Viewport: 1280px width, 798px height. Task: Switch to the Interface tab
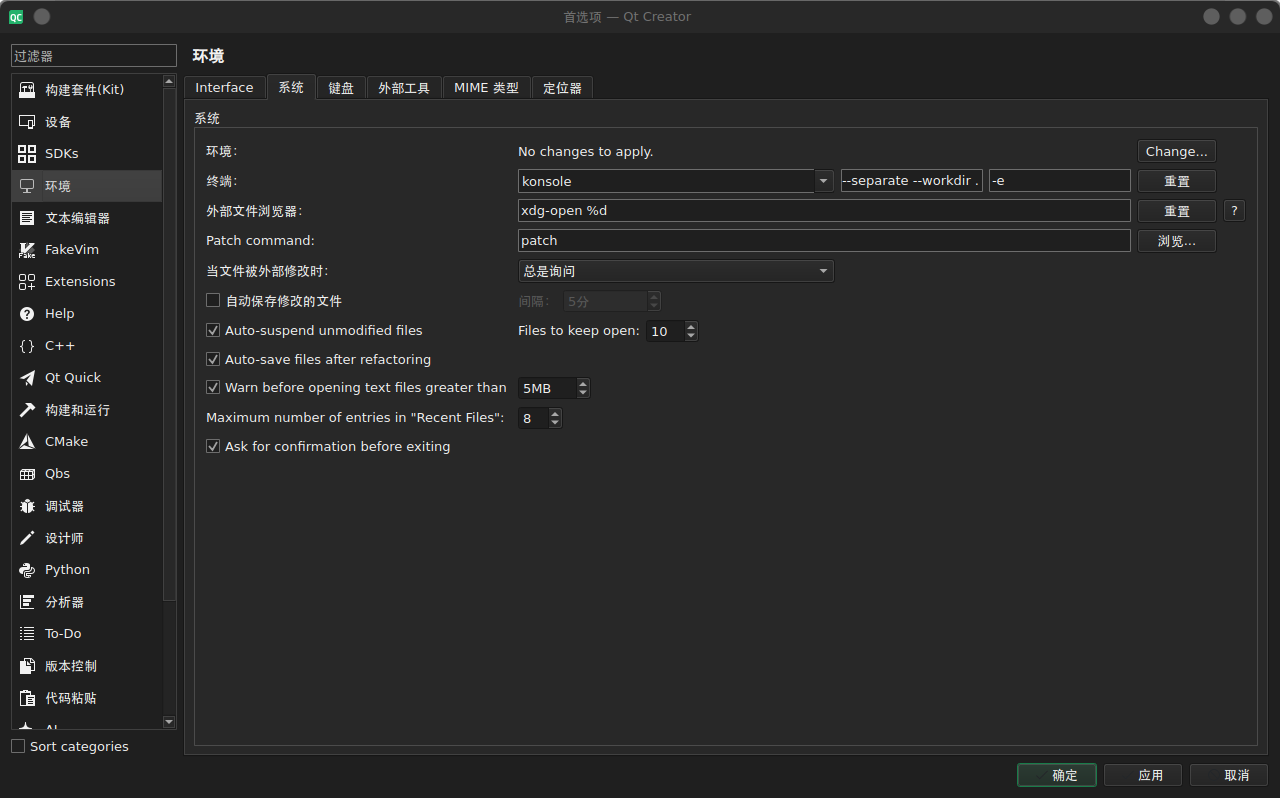(224, 87)
